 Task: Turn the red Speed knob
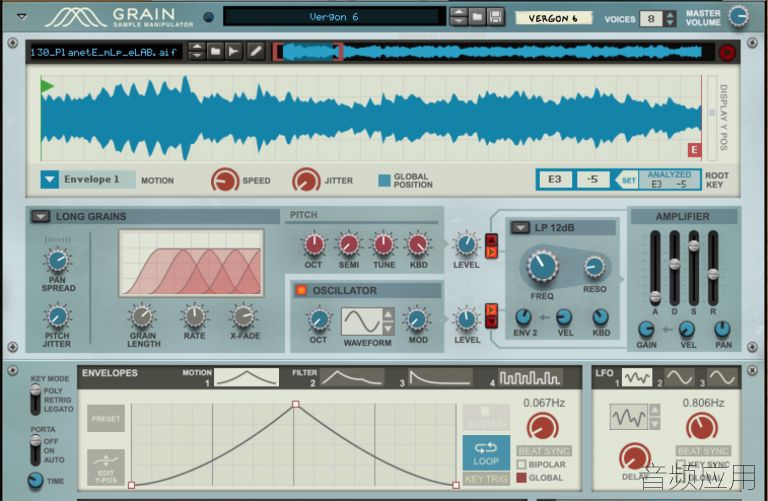[x=225, y=180]
